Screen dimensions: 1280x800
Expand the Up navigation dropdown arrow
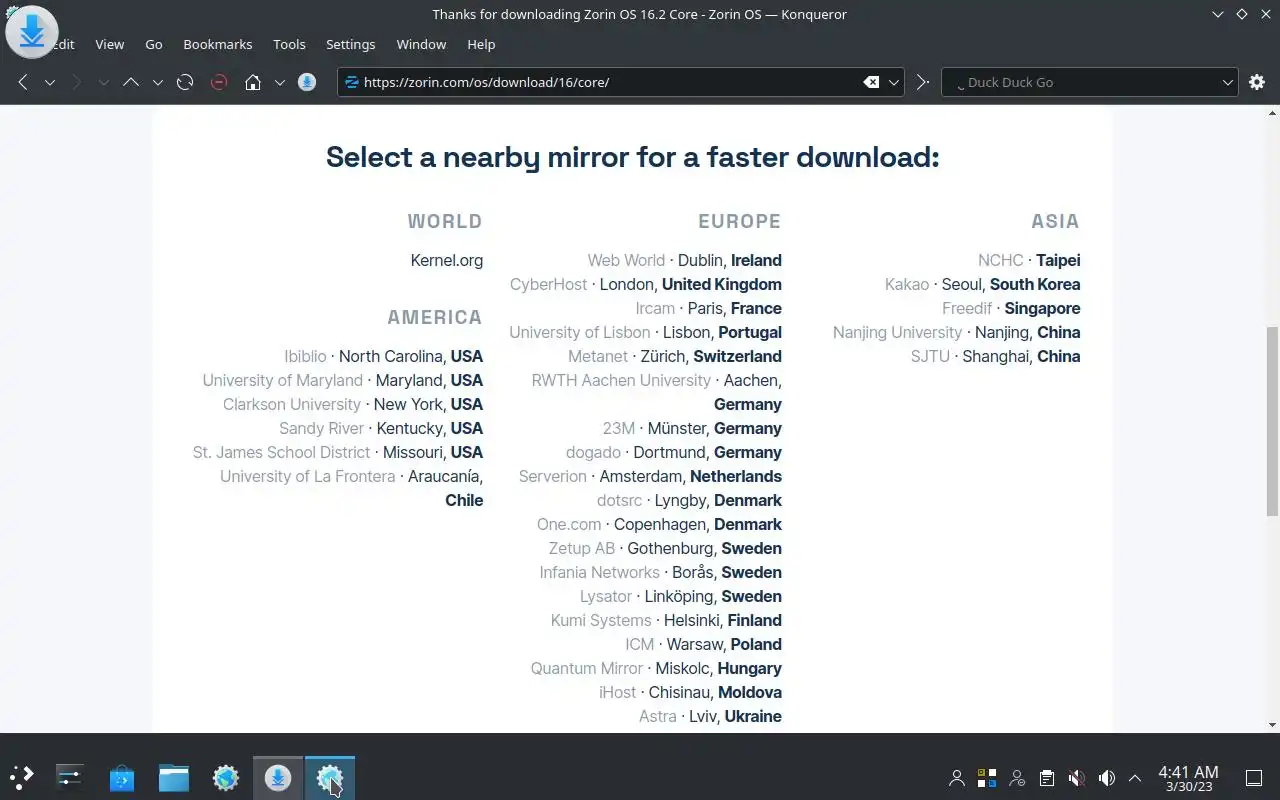pos(157,82)
